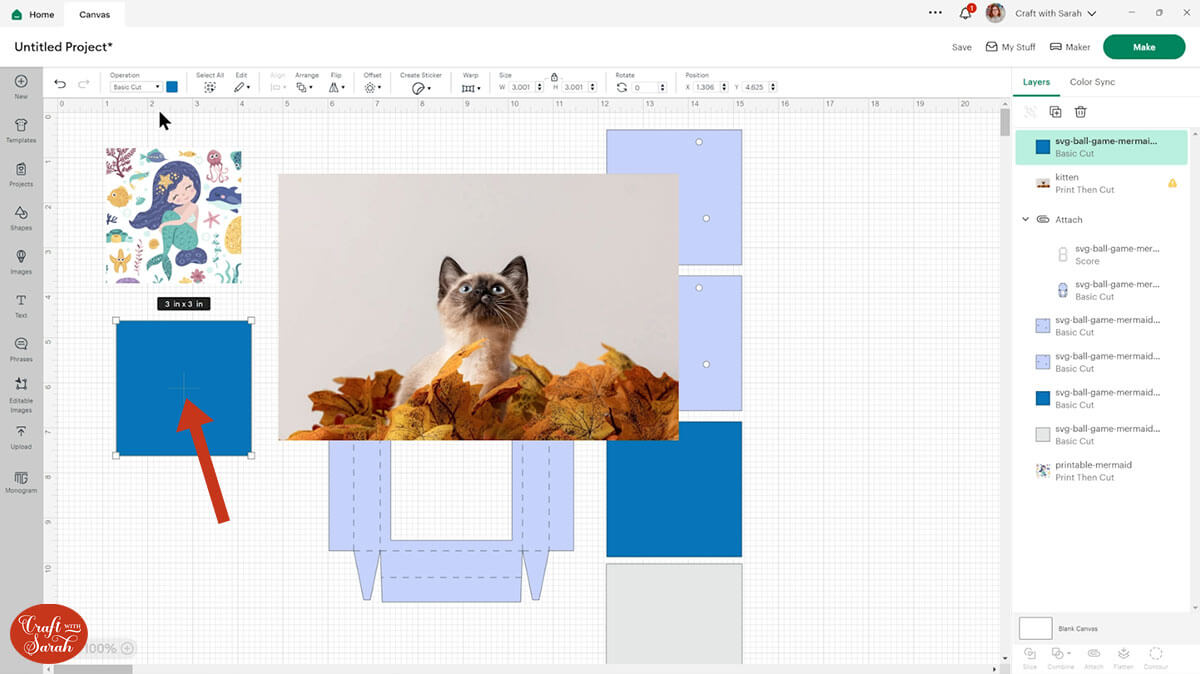Select the Shapes tool
This screenshot has height=674, width=1200.
21,216
